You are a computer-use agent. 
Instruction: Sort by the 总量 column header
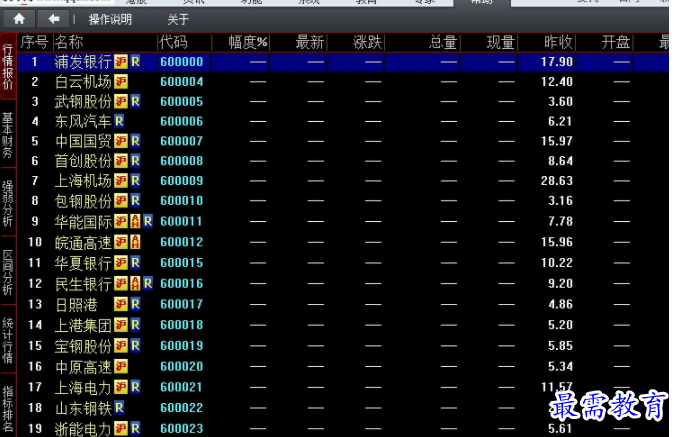click(443, 43)
